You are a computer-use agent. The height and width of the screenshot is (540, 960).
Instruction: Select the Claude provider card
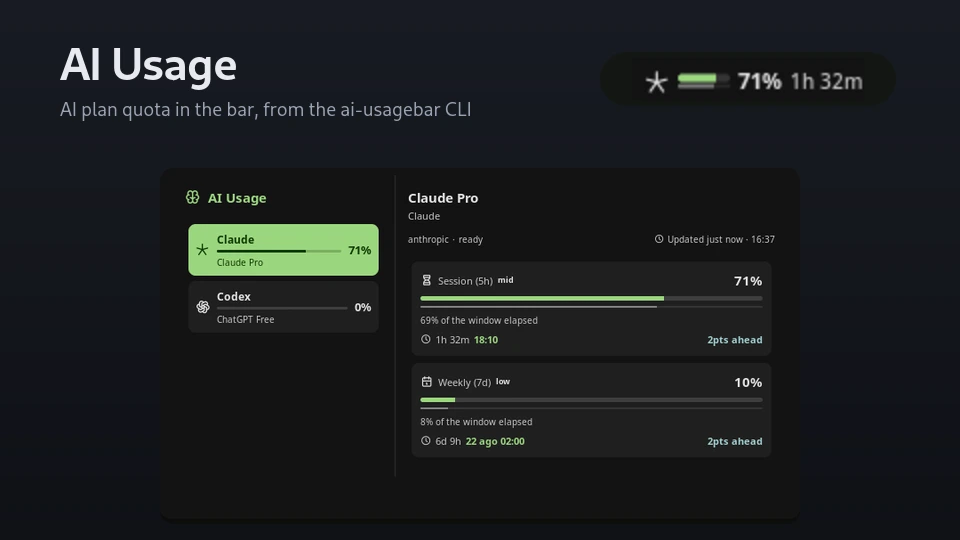(x=283, y=250)
